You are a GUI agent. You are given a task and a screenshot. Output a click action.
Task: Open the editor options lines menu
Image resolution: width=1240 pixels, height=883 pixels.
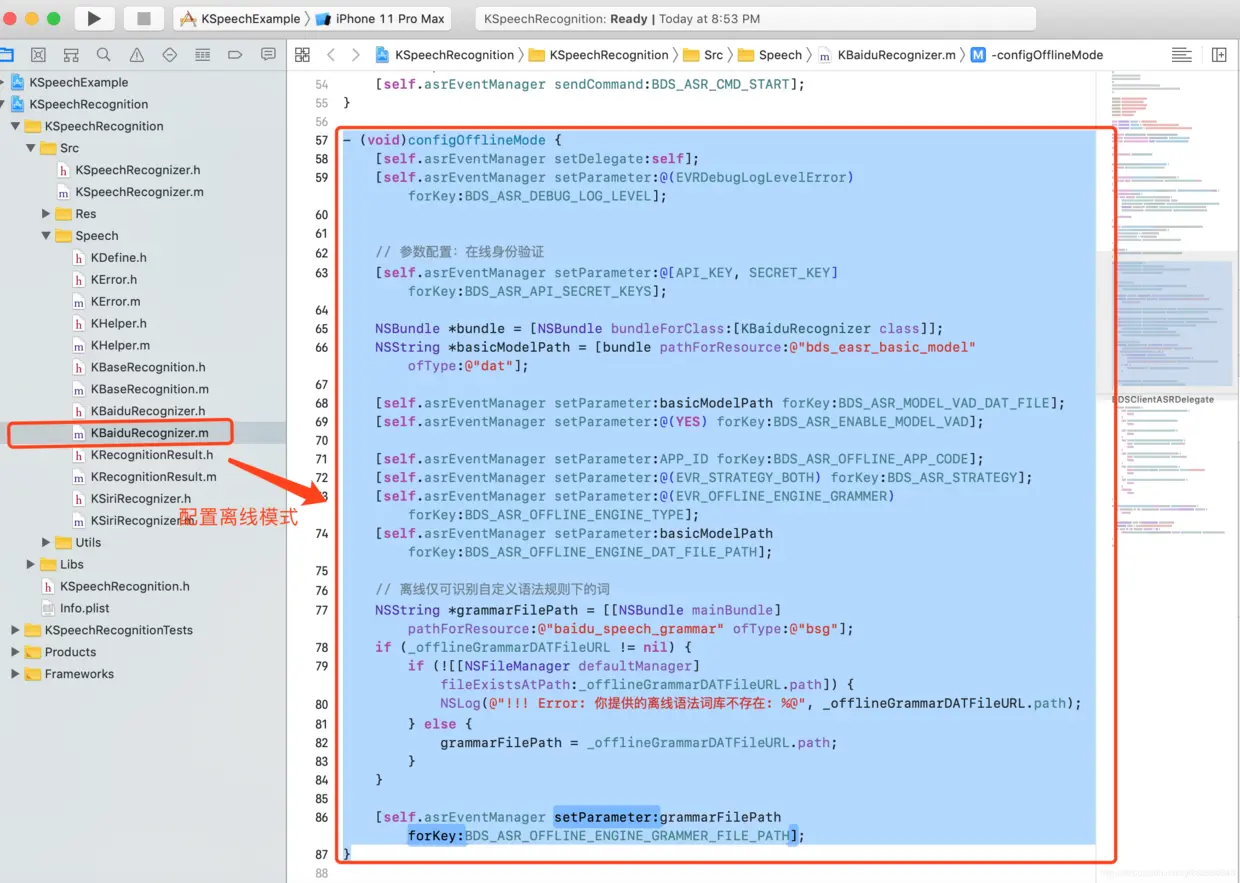[1181, 55]
